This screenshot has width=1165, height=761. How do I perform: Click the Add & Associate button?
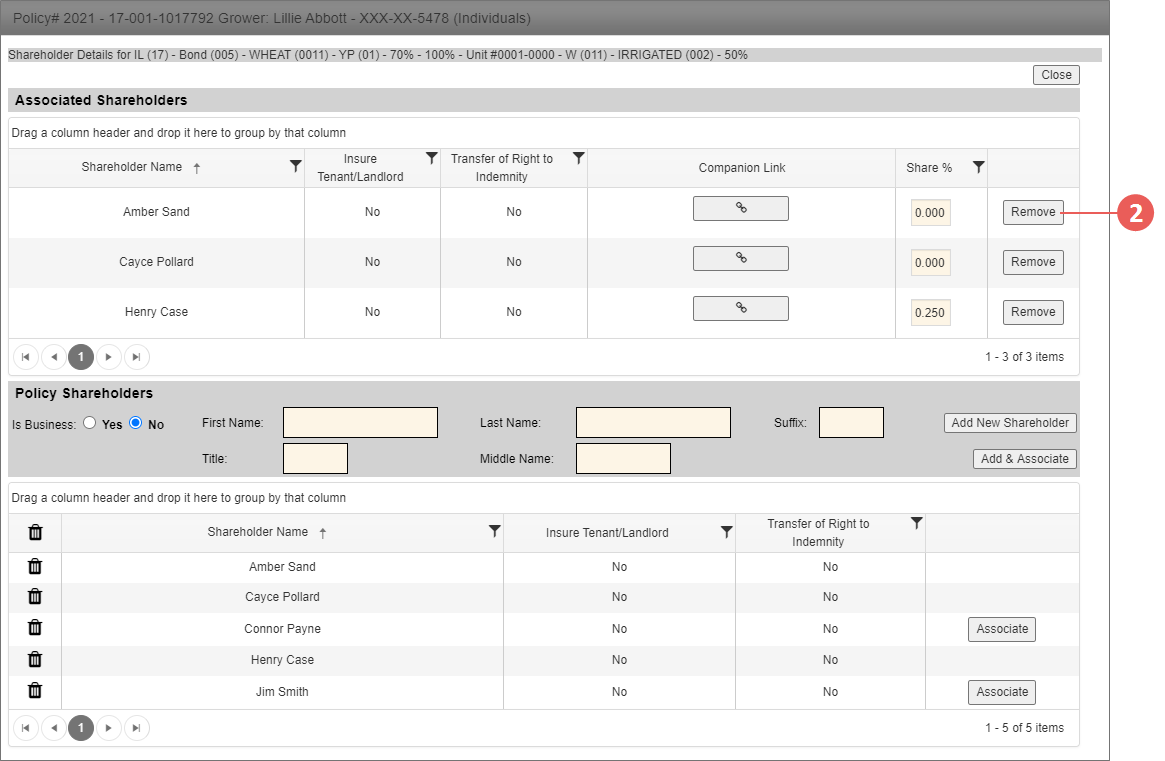point(1025,459)
